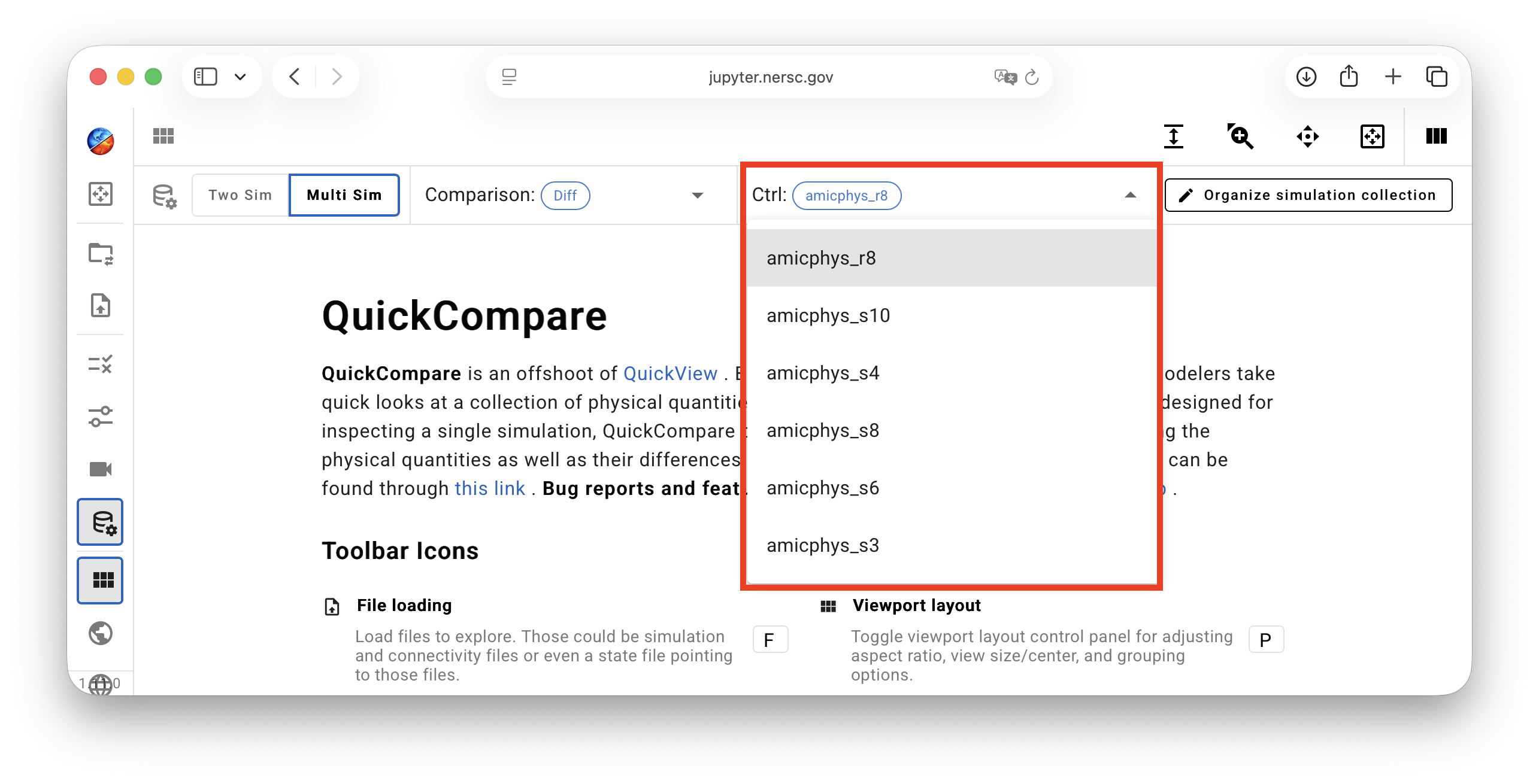This screenshot has height=784, width=1539.
Task: Toggle the simulation database settings sidebar icon
Action: pyautogui.click(x=100, y=522)
